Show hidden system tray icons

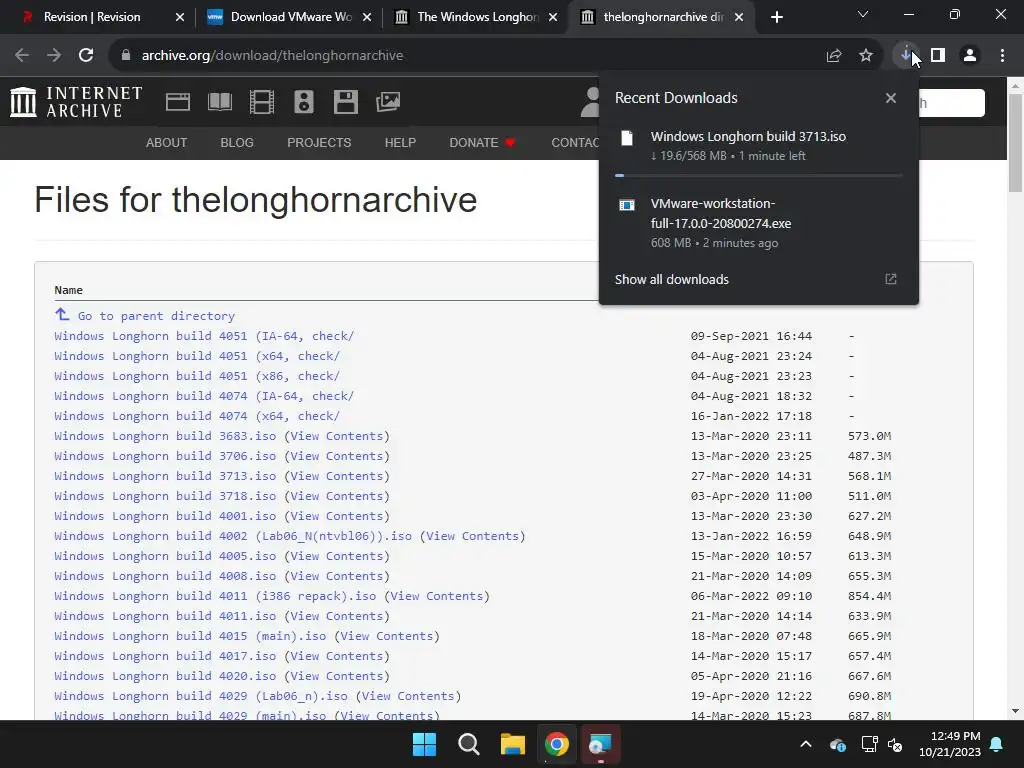(x=806, y=744)
